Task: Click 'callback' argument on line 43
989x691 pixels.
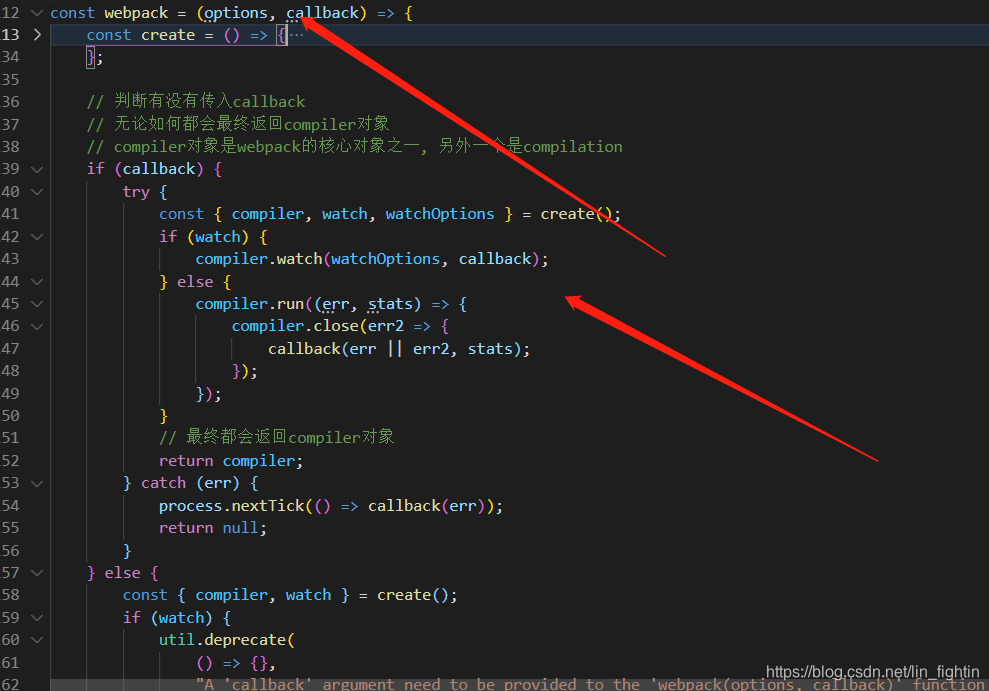Action: point(494,258)
